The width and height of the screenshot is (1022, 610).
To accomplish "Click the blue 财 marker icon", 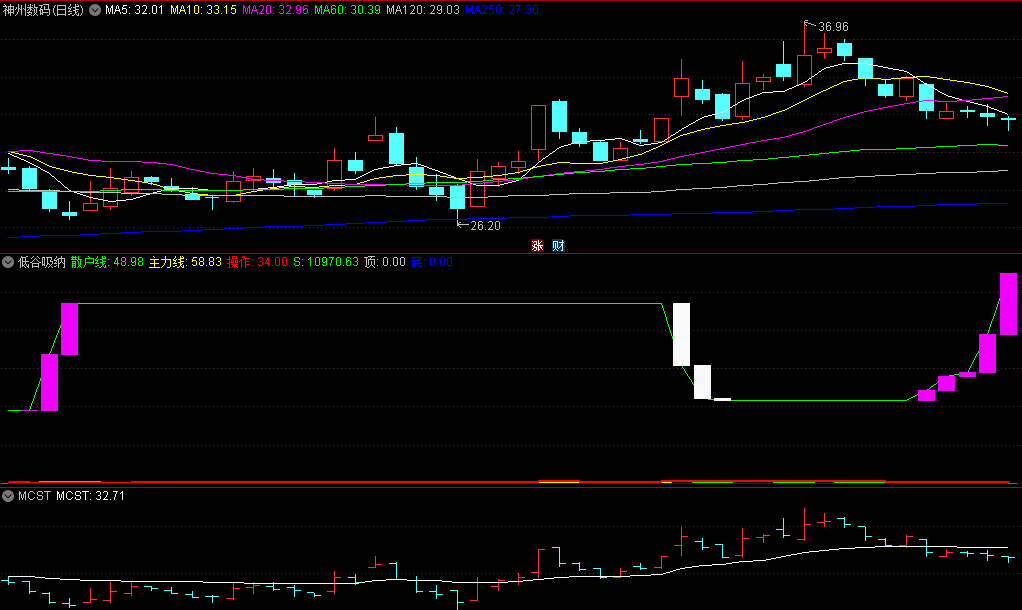I will pos(558,246).
